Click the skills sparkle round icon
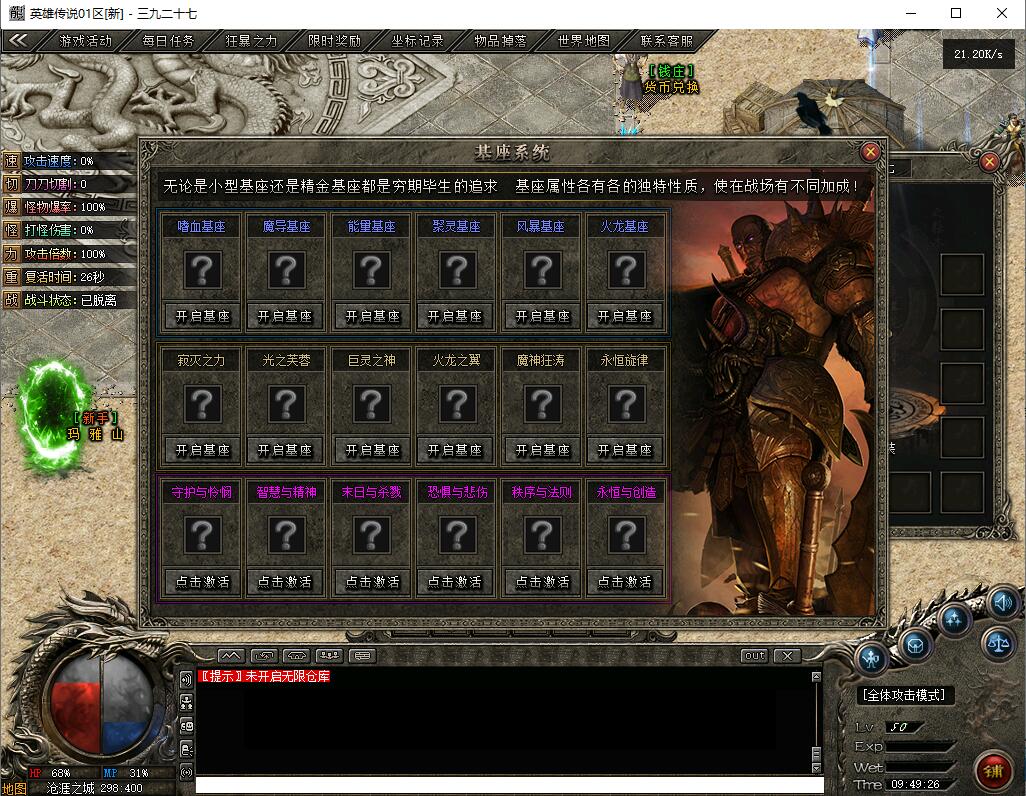The width and height of the screenshot is (1026, 796). [955, 618]
